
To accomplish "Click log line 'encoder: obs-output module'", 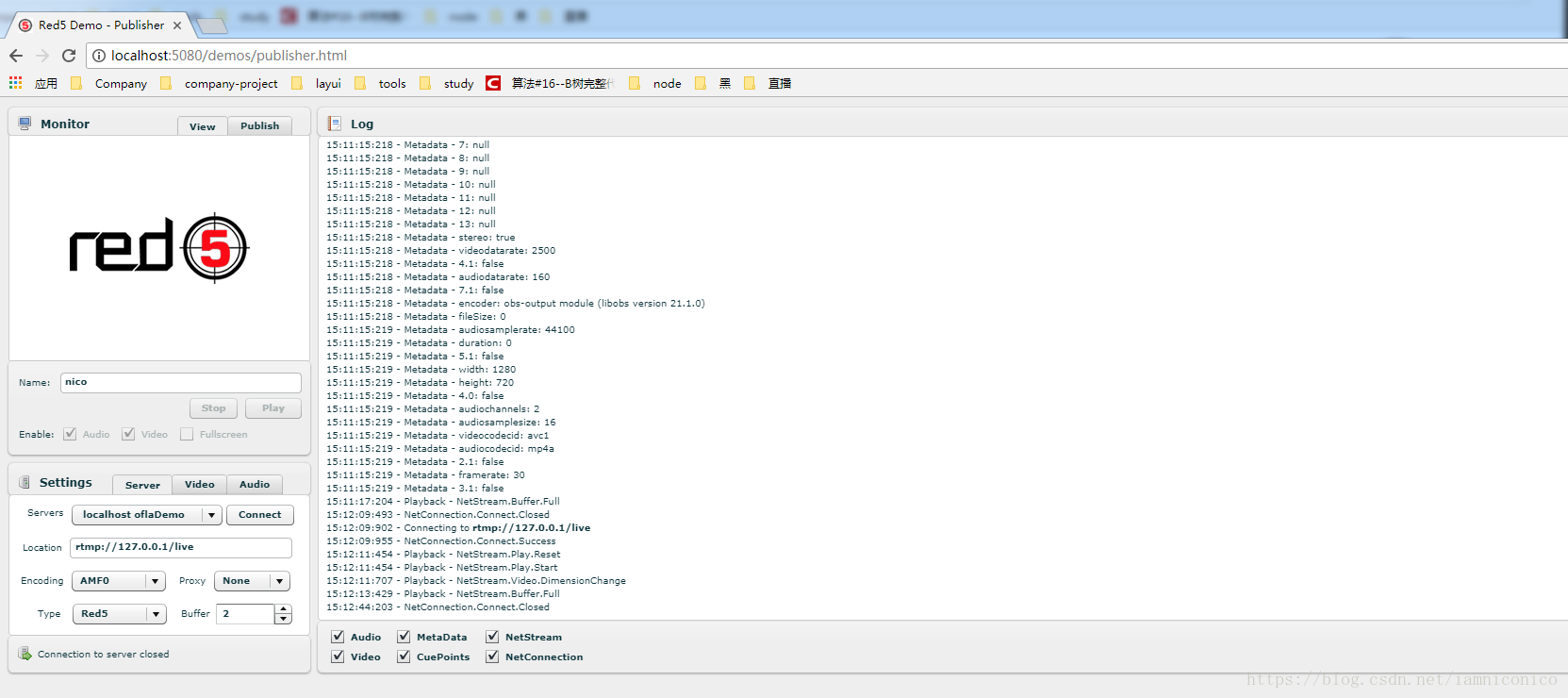I will (x=516, y=304).
